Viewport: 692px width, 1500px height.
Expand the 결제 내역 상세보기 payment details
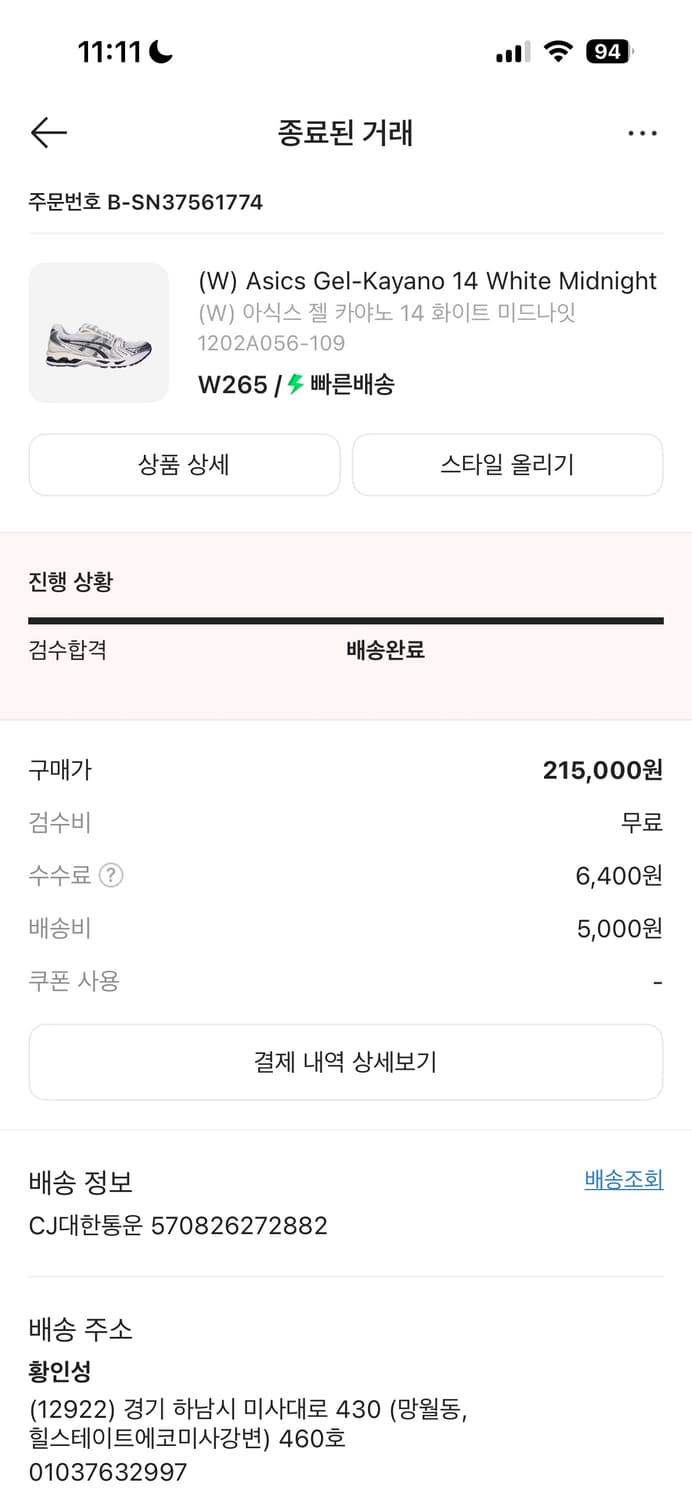(x=346, y=1062)
